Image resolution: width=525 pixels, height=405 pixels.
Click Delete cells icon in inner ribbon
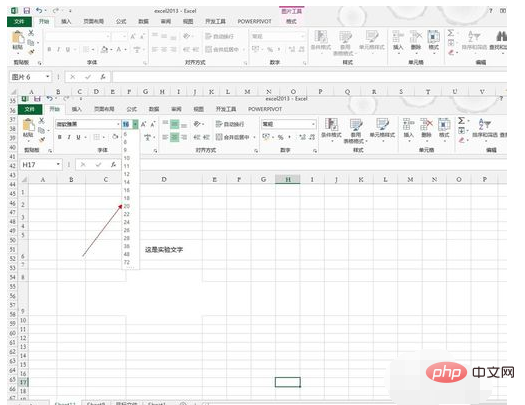[x=426, y=124]
